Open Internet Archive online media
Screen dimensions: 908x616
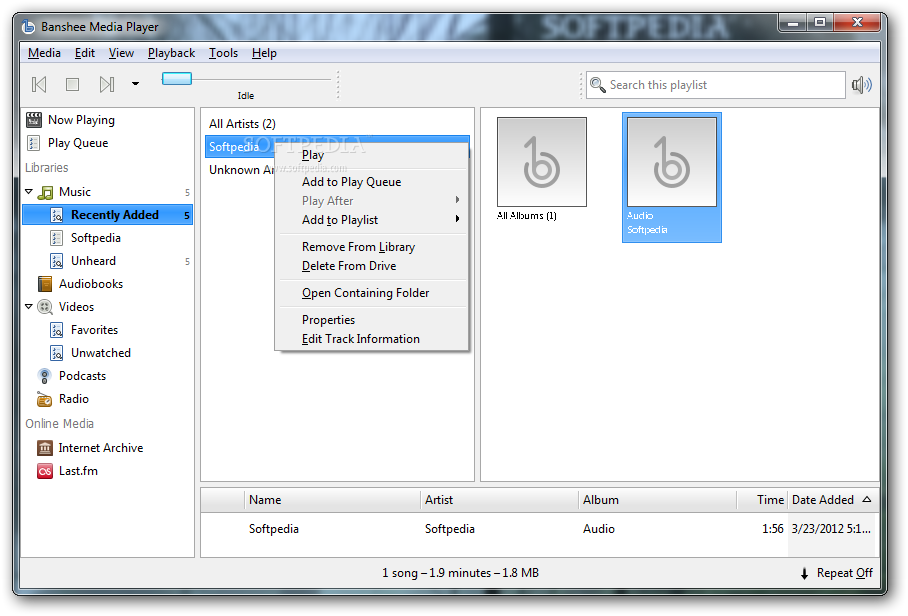click(101, 448)
